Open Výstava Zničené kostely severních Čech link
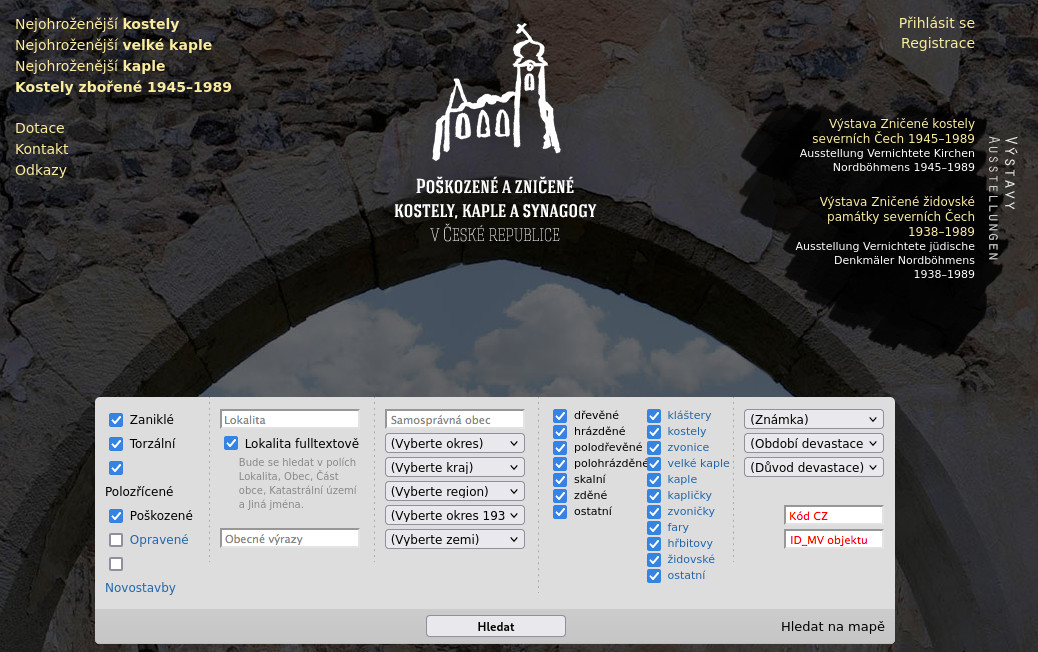The width and height of the screenshot is (1038, 652). [894, 131]
